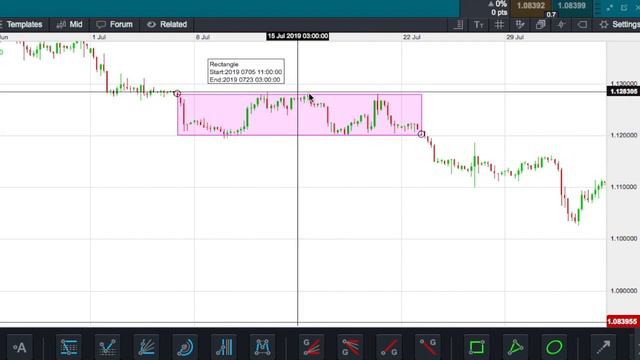This screenshot has width=640, height=360.
Task: Click the Rectangle start/end tooltip box
Action: [246, 71]
